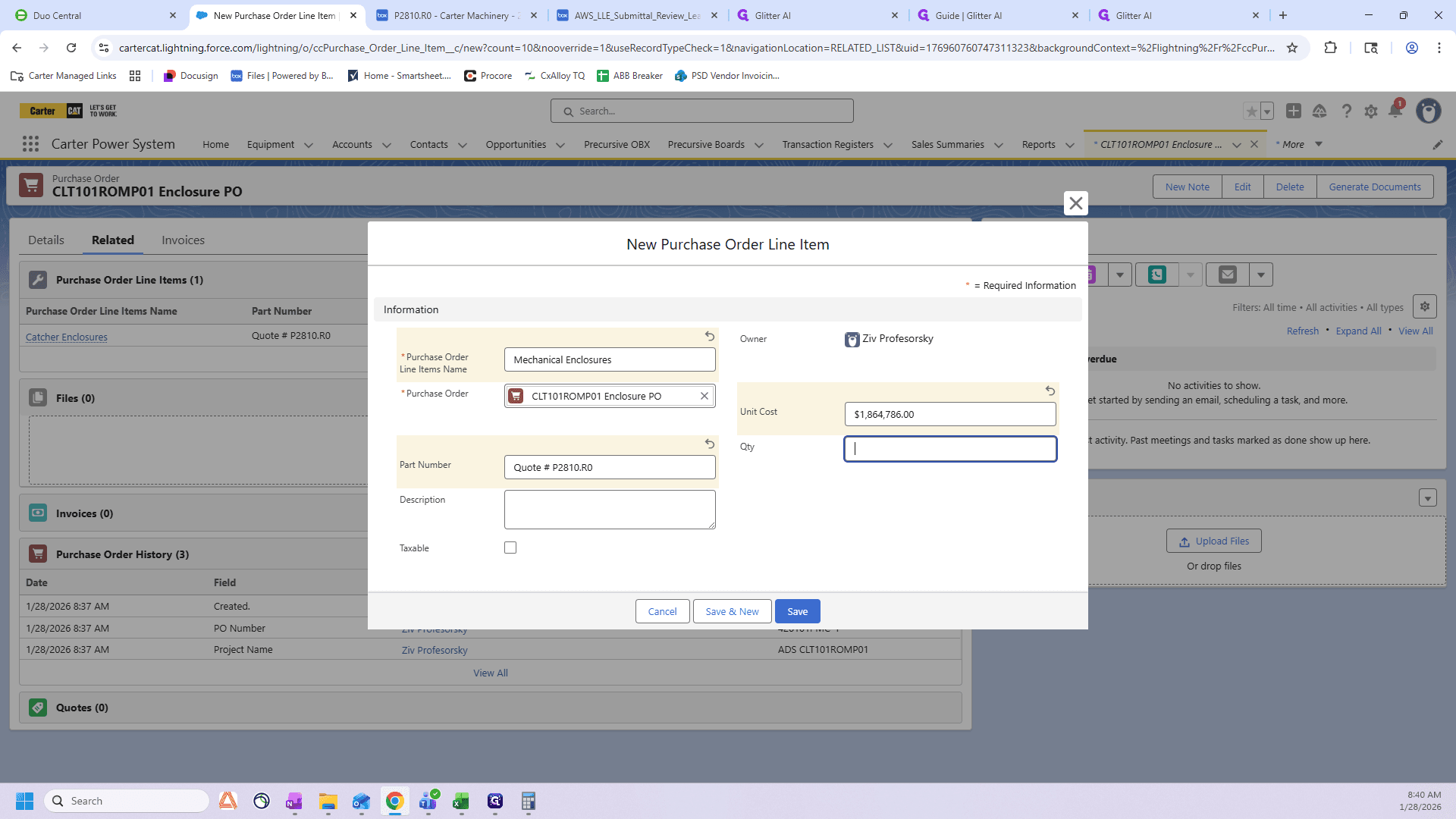This screenshot has height=819, width=1456.
Task: Click the Unit Cost input field
Action: [x=950, y=414]
